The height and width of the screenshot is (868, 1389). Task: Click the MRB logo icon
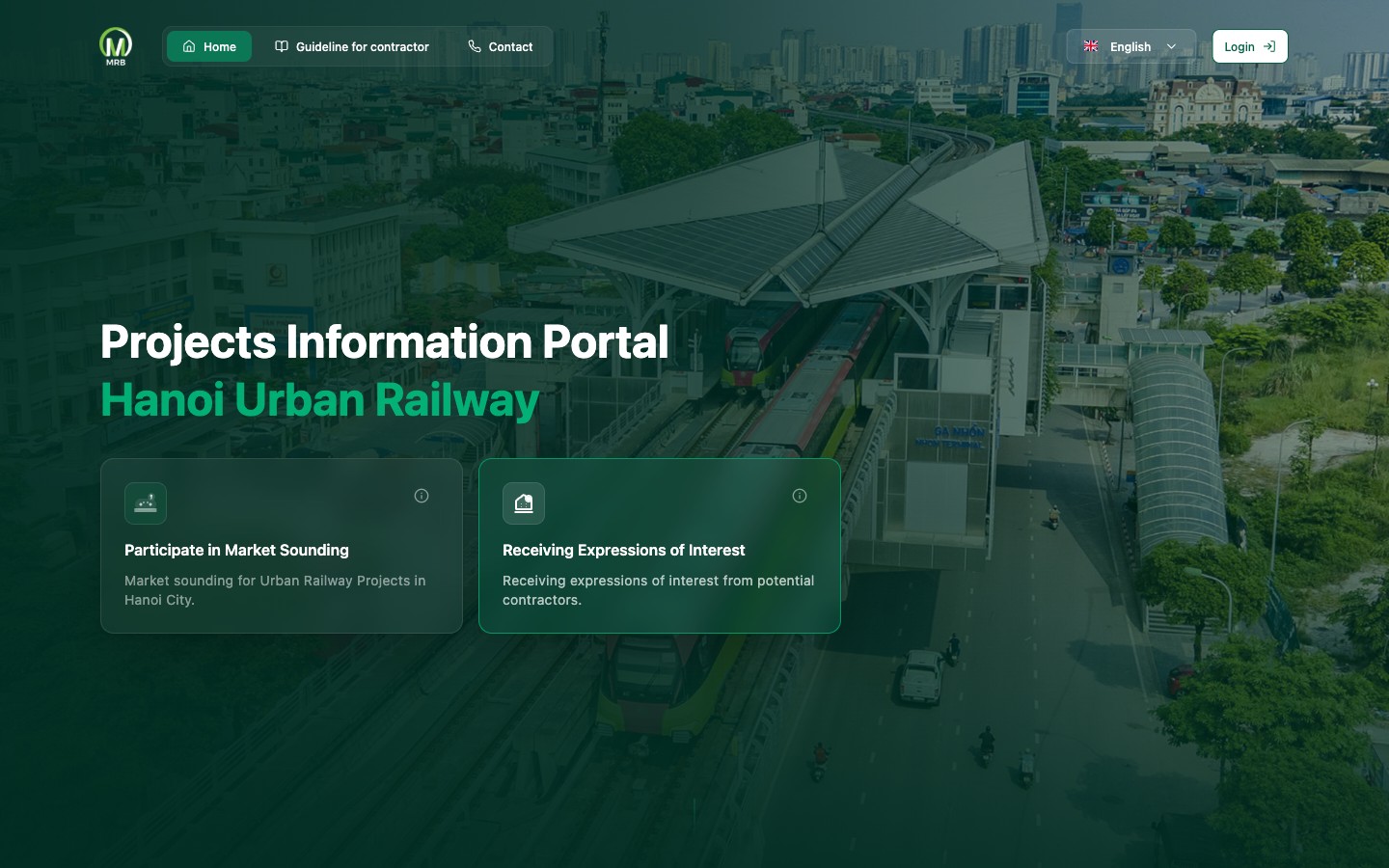(116, 46)
